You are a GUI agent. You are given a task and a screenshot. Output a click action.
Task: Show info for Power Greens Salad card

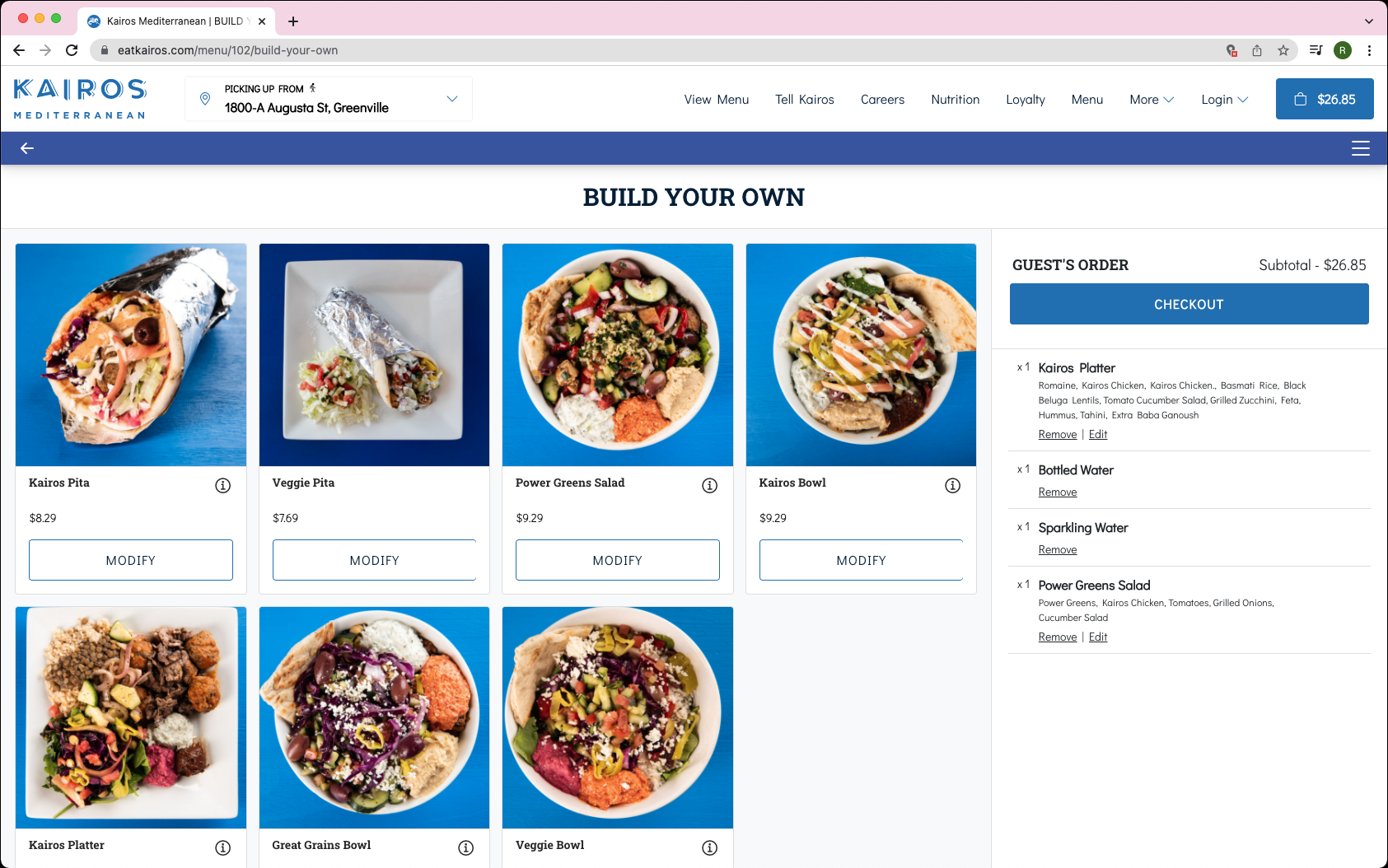709,485
